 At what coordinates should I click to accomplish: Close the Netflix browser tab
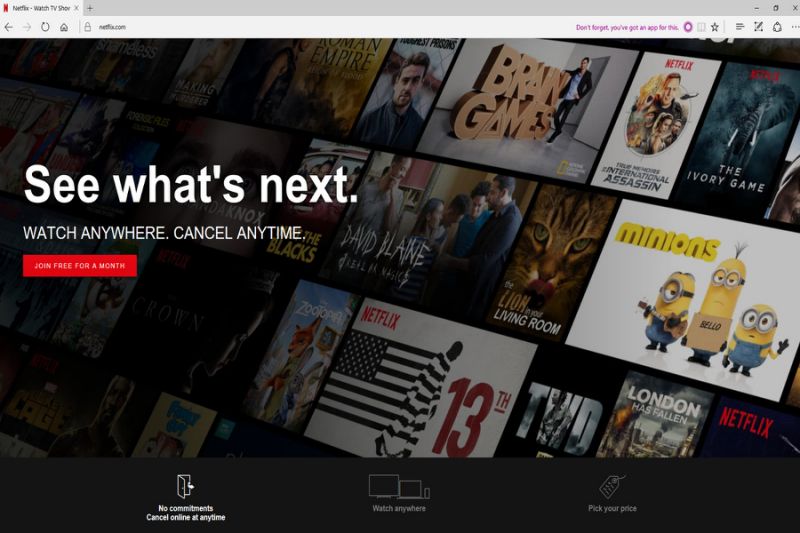coord(77,8)
